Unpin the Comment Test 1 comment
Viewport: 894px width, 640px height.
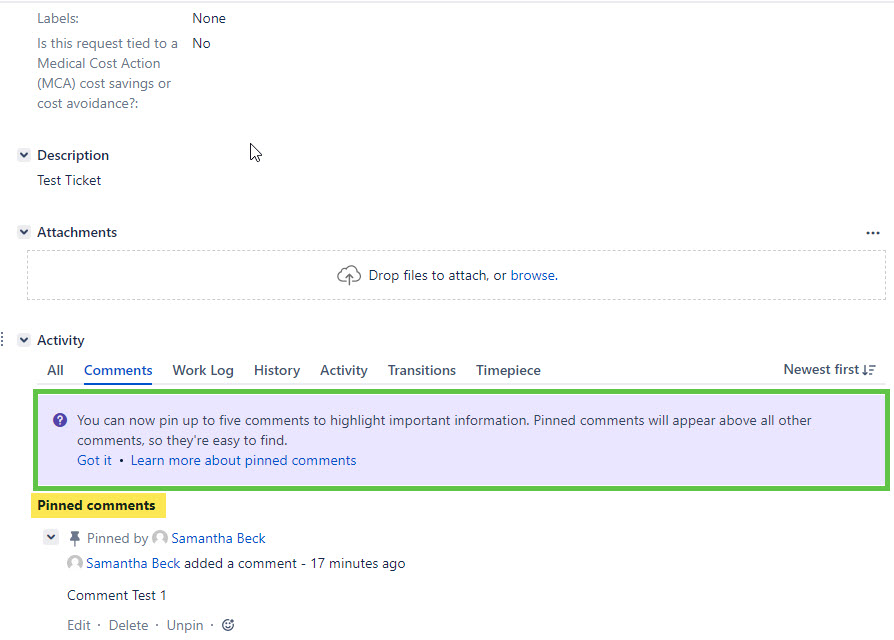(185, 625)
